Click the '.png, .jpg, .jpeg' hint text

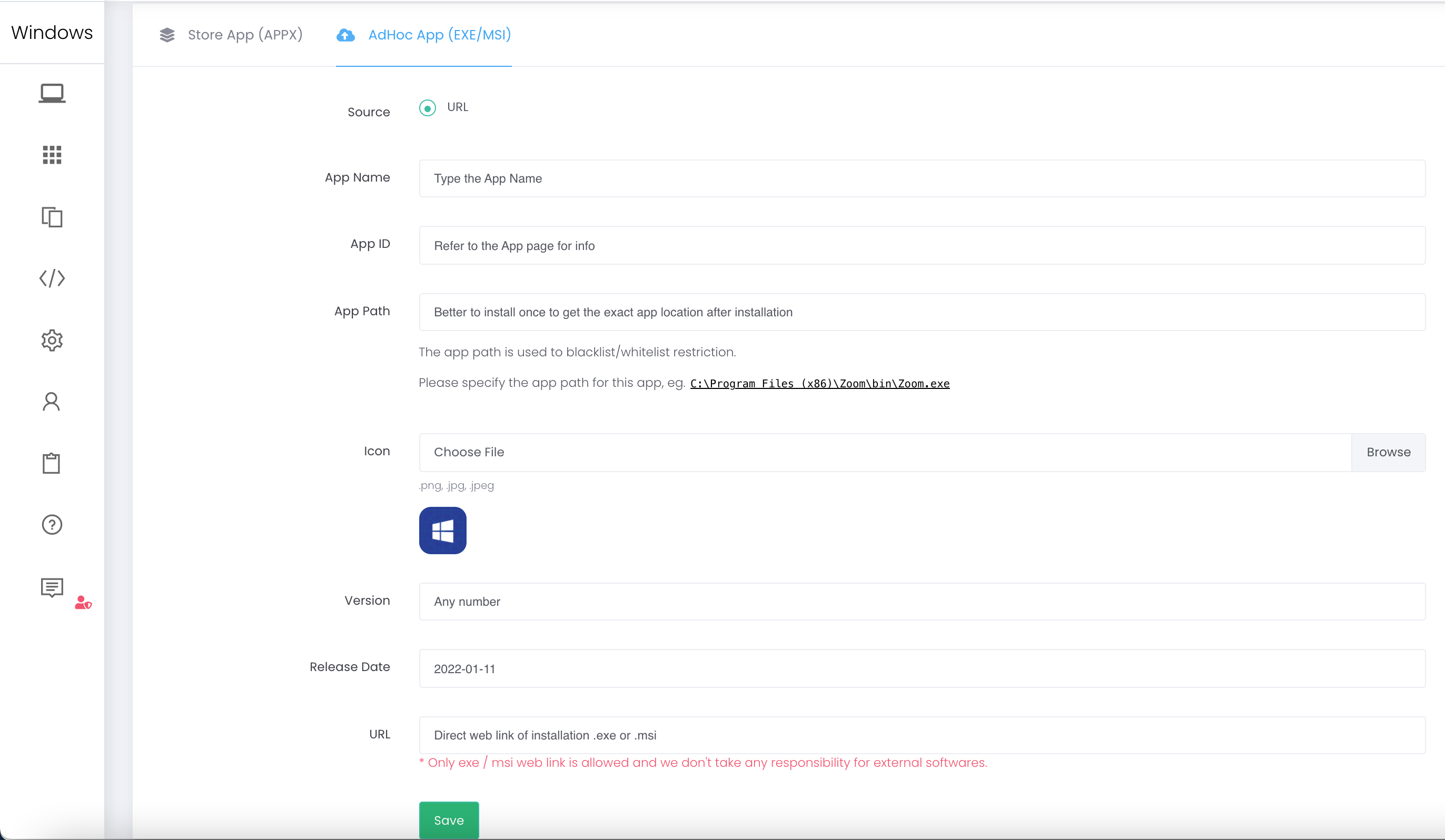(457, 485)
